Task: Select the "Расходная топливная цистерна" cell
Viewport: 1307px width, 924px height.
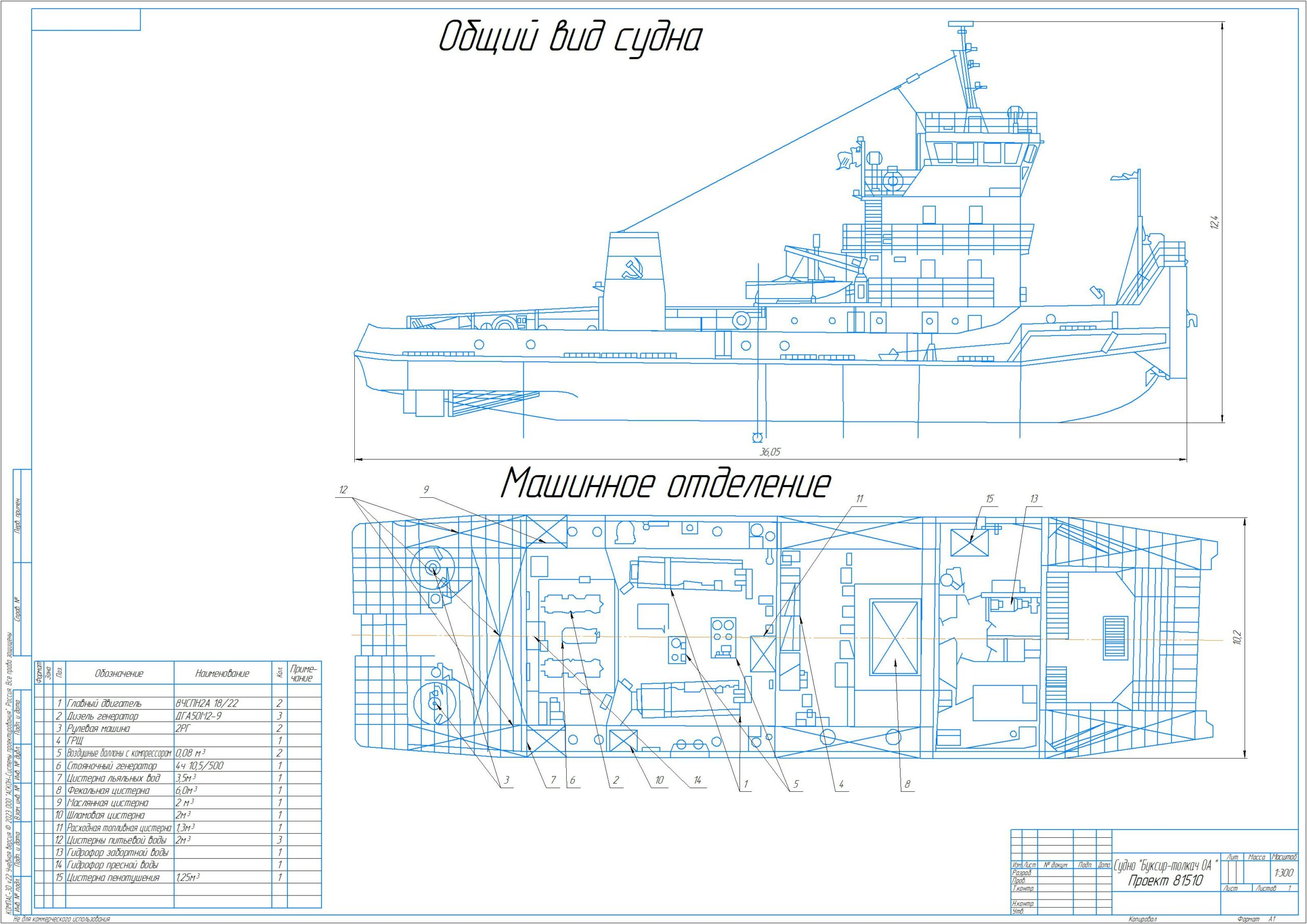Action: pos(119,828)
